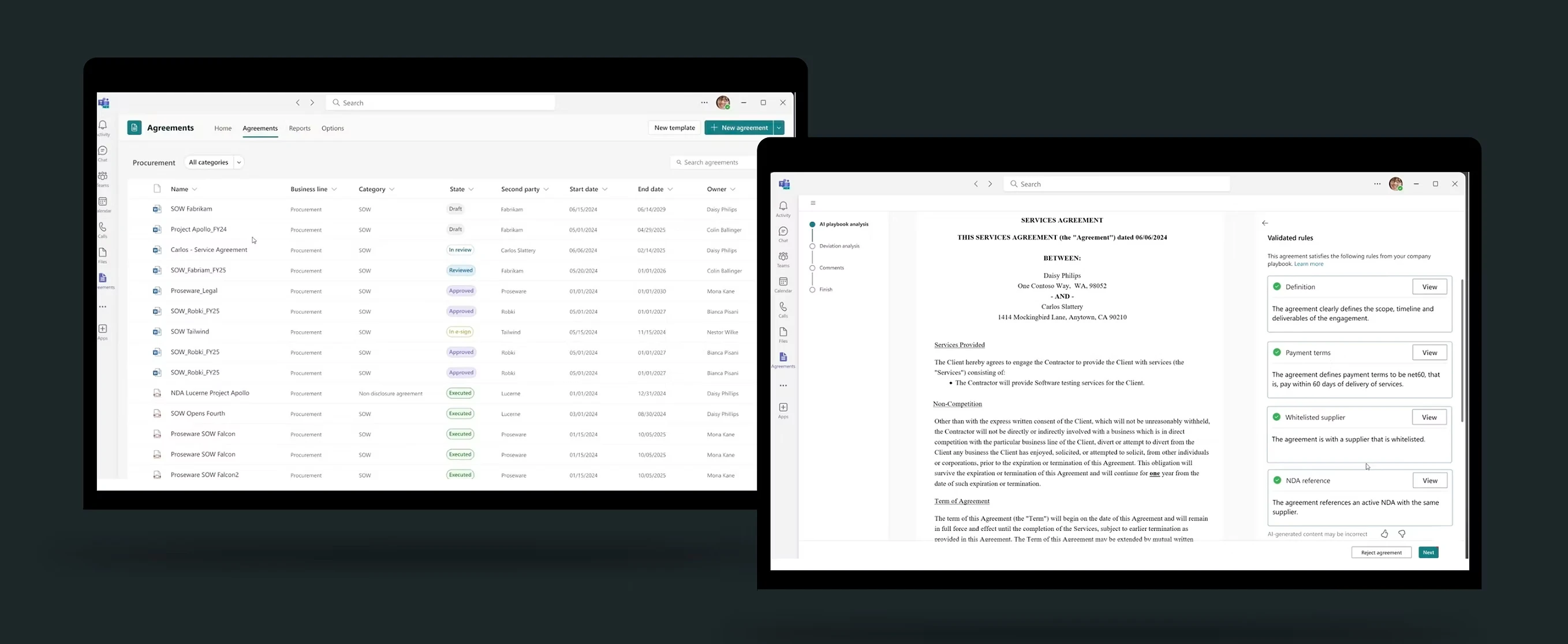Viewport: 1568px width, 644px height.
Task: Switch to the Reports tab
Action: [300, 129]
